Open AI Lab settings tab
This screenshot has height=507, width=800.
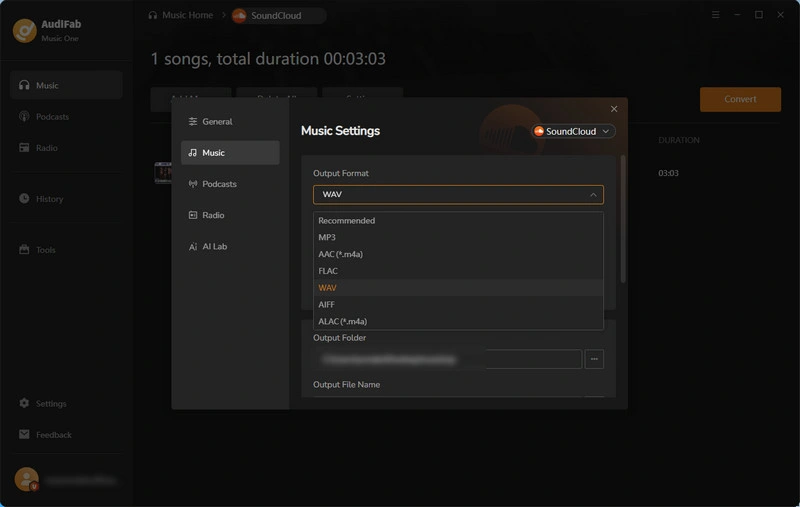coord(230,246)
